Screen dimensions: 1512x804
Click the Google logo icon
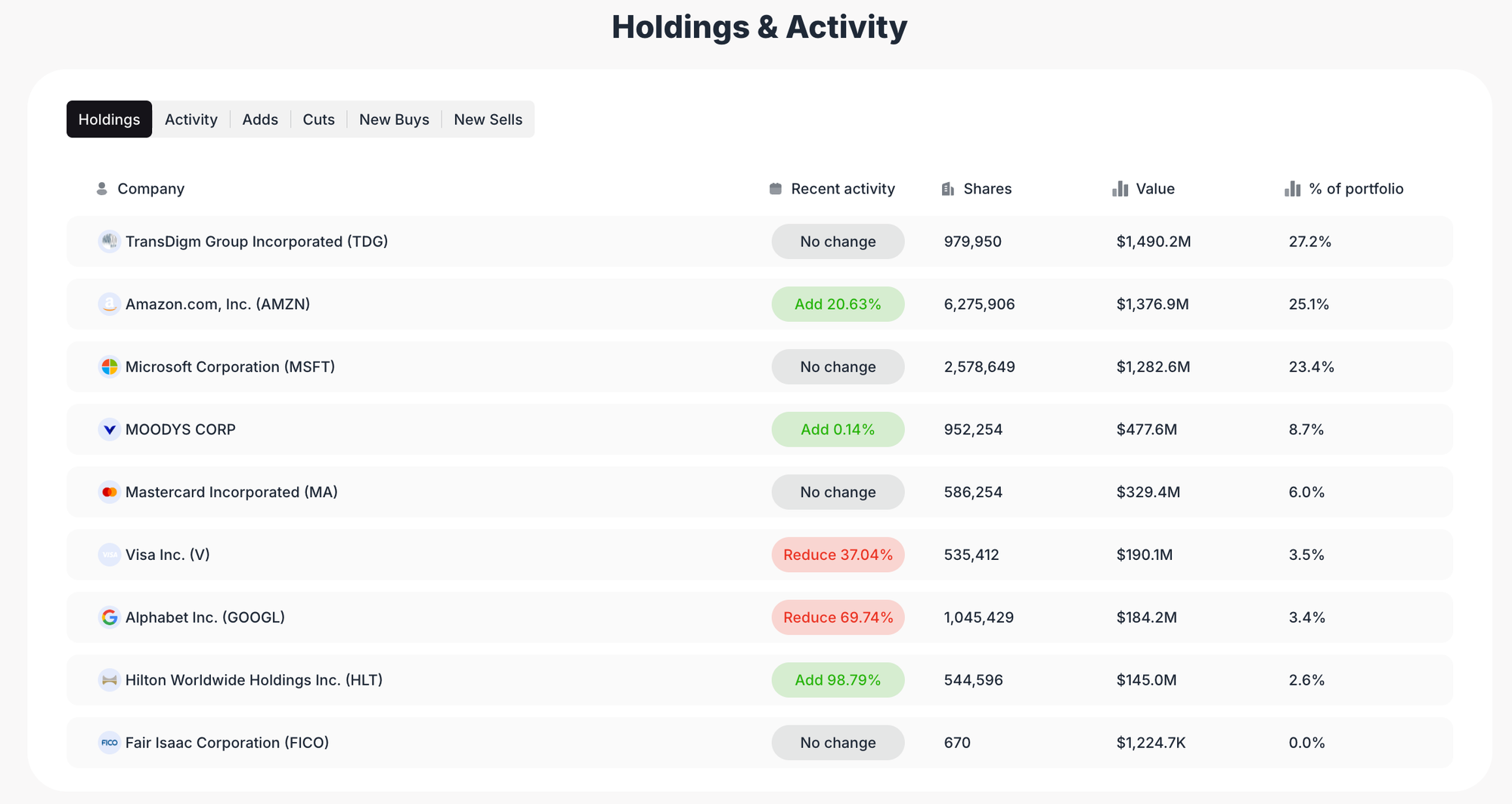110,617
